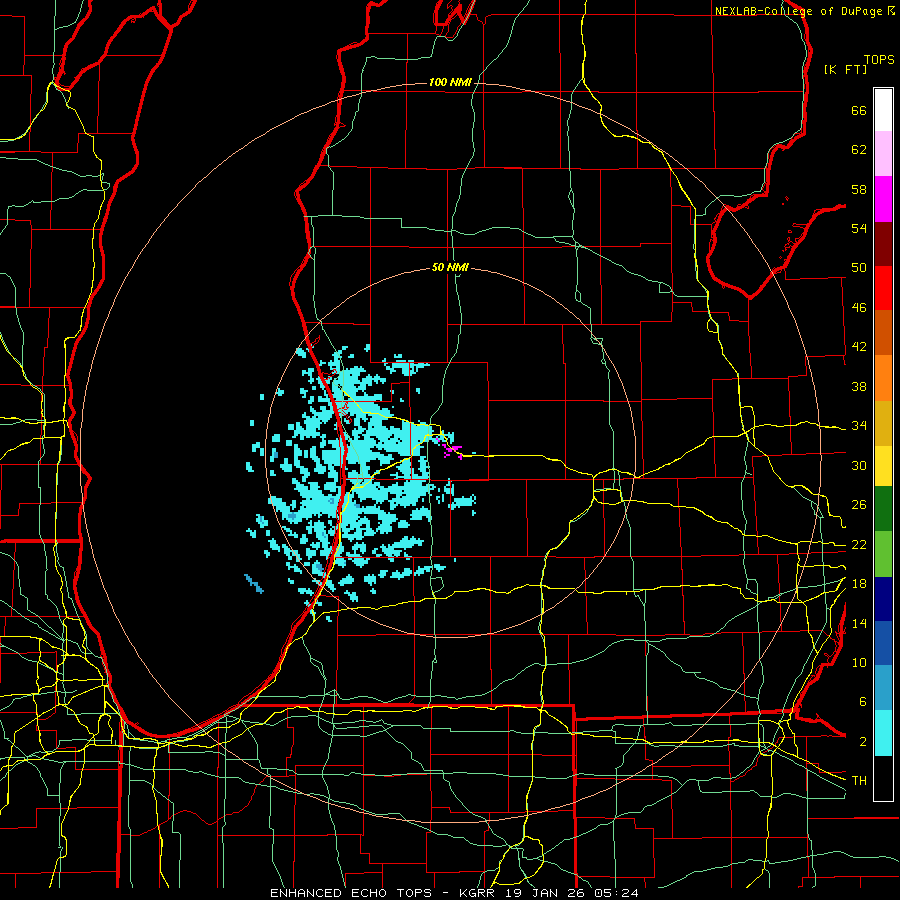Viewport: 900px width, 900px height.
Task: Click the dark red 54 K FT swatch
Action: pyautogui.click(x=883, y=243)
